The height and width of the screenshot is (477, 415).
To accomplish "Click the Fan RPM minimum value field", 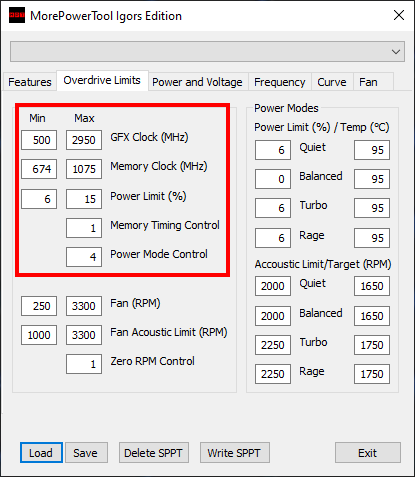I will (x=39, y=306).
